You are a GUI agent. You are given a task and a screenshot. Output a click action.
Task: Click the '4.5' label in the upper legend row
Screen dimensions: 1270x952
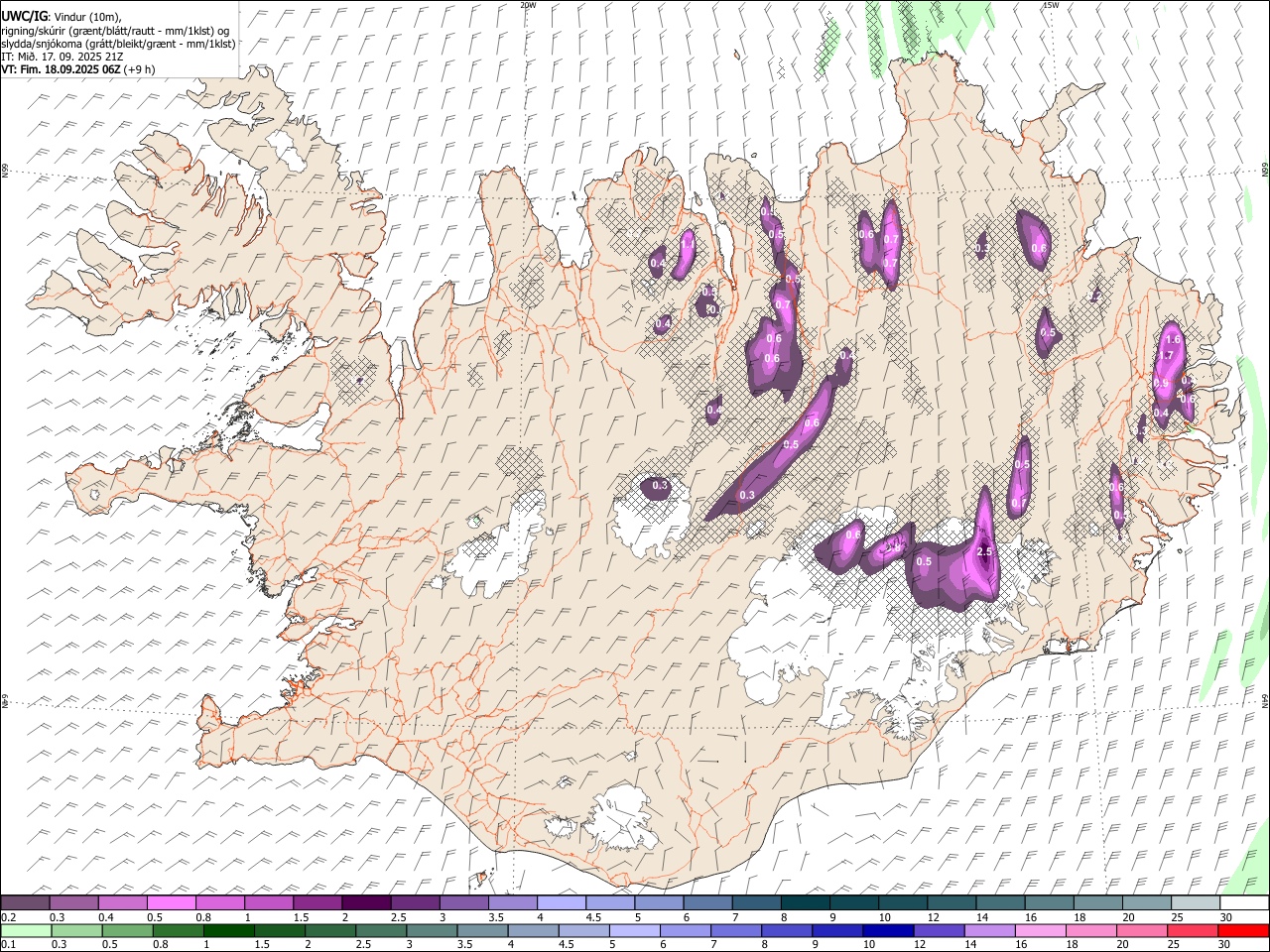pos(593,917)
